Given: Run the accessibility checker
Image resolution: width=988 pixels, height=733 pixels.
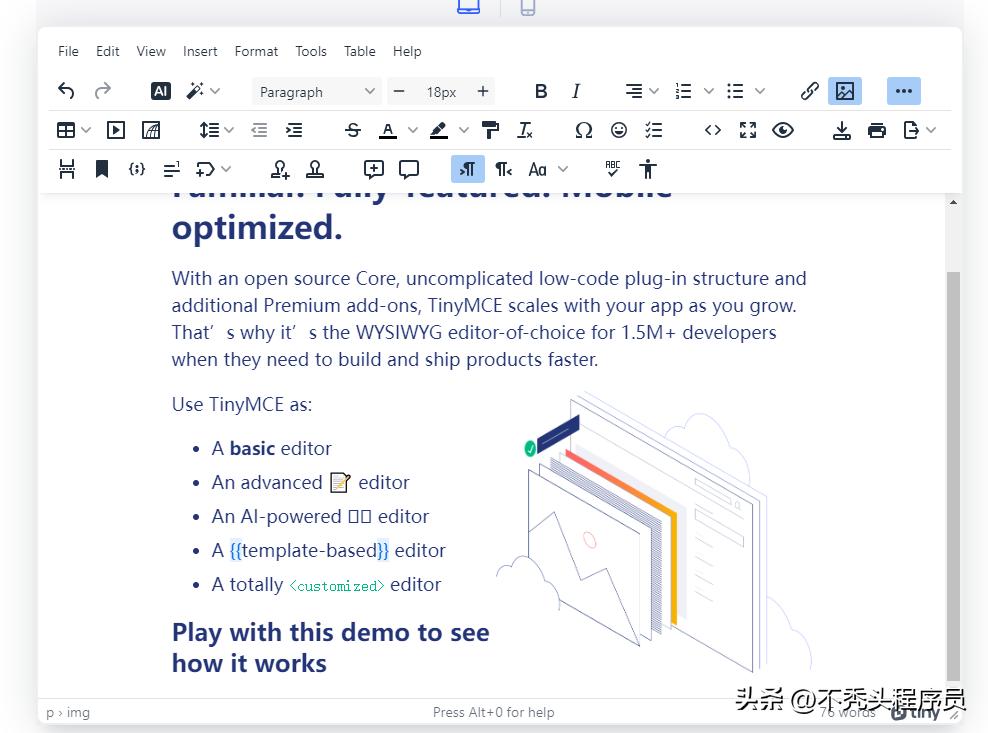Looking at the screenshot, I should [647, 170].
